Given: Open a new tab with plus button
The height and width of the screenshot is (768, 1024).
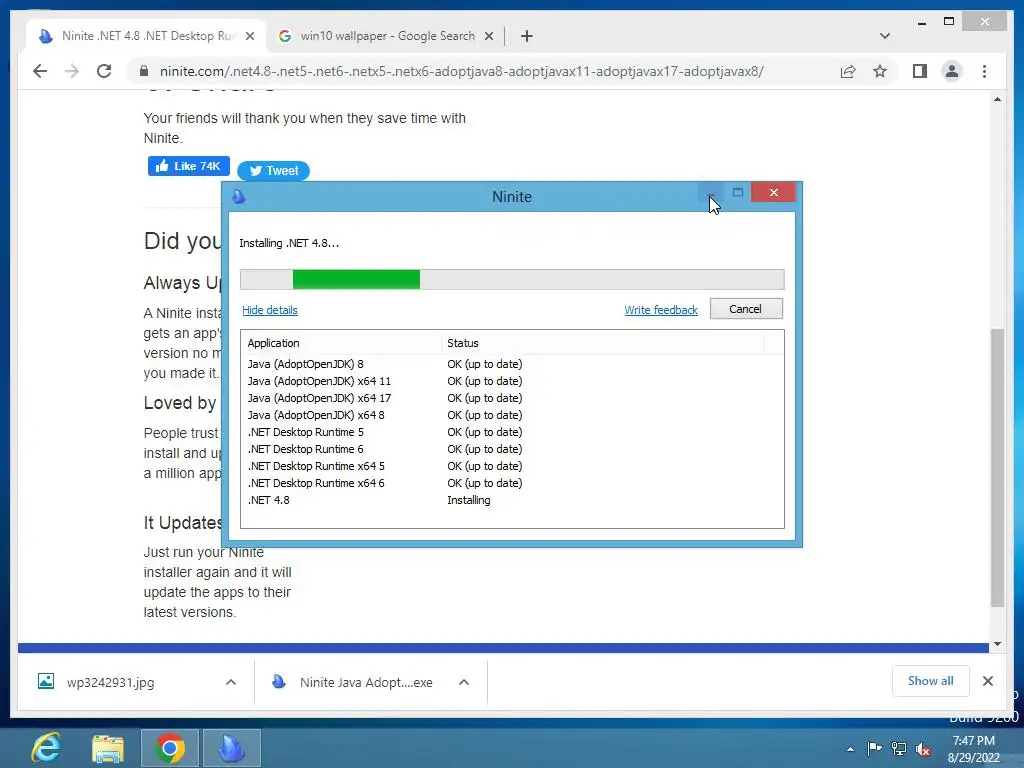Looking at the screenshot, I should [526, 36].
